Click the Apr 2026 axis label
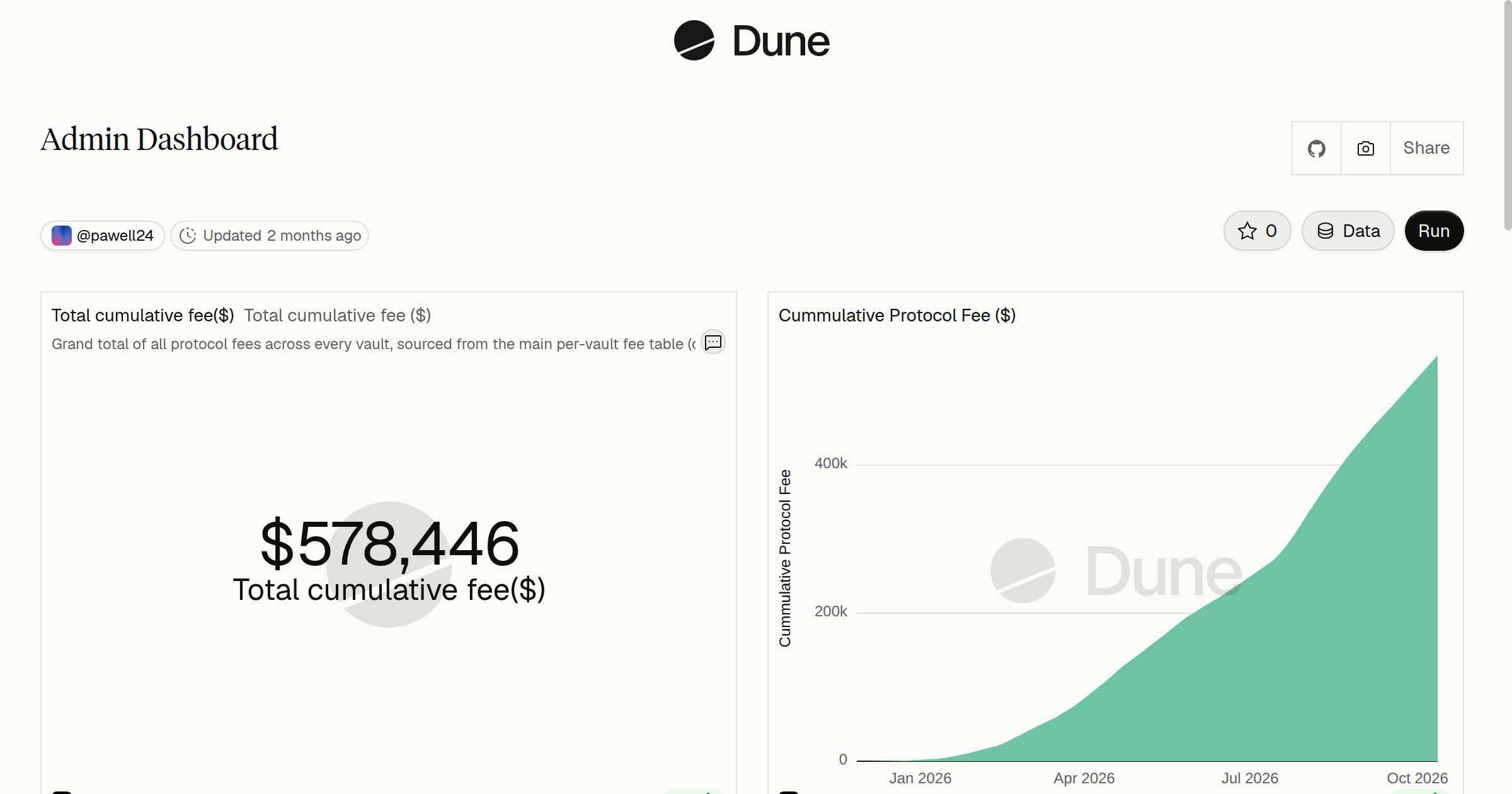Viewport: 1512px width, 794px height. [1084, 778]
